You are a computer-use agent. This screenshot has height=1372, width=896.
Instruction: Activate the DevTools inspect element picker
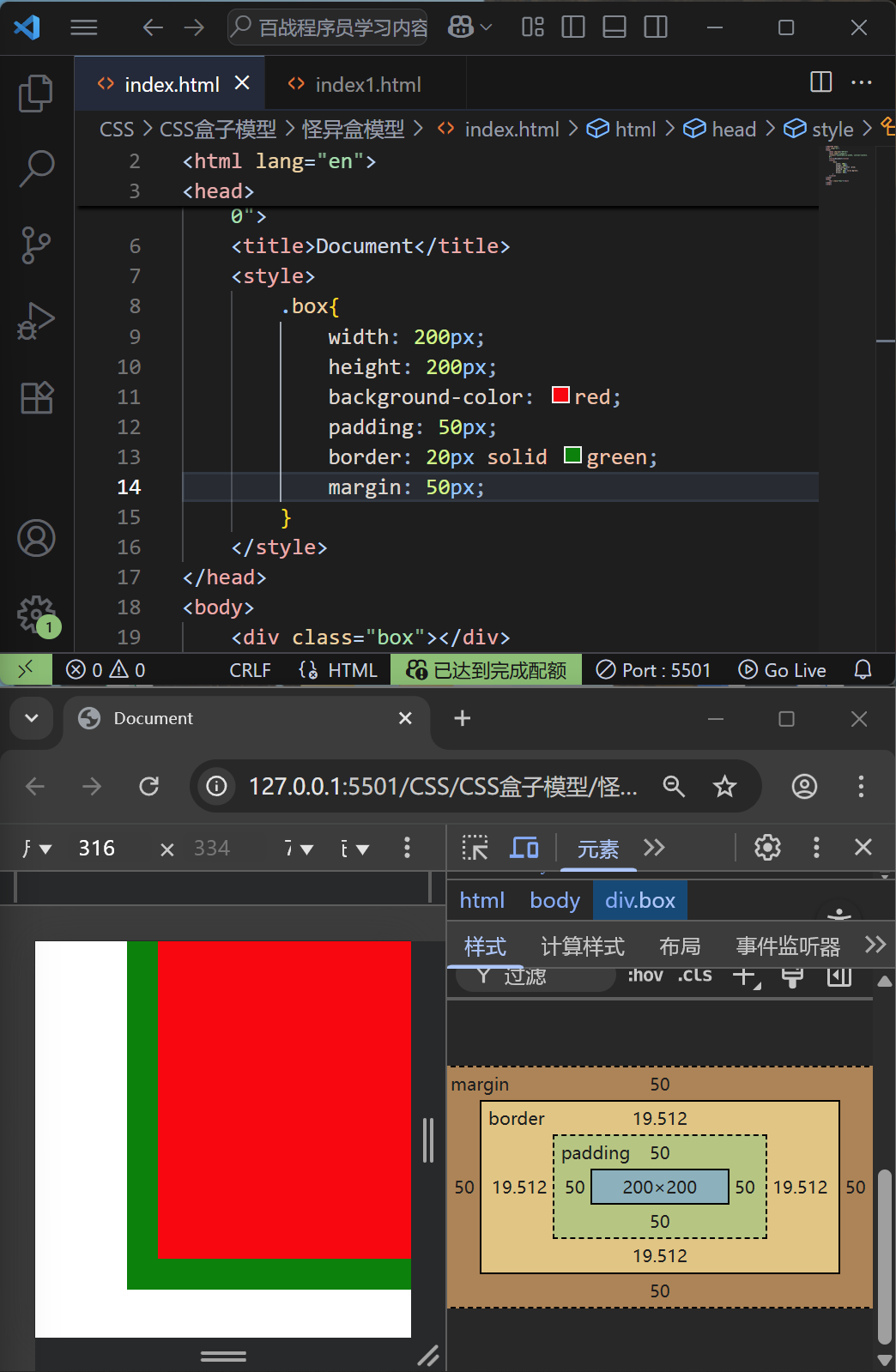(x=475, y=848)
